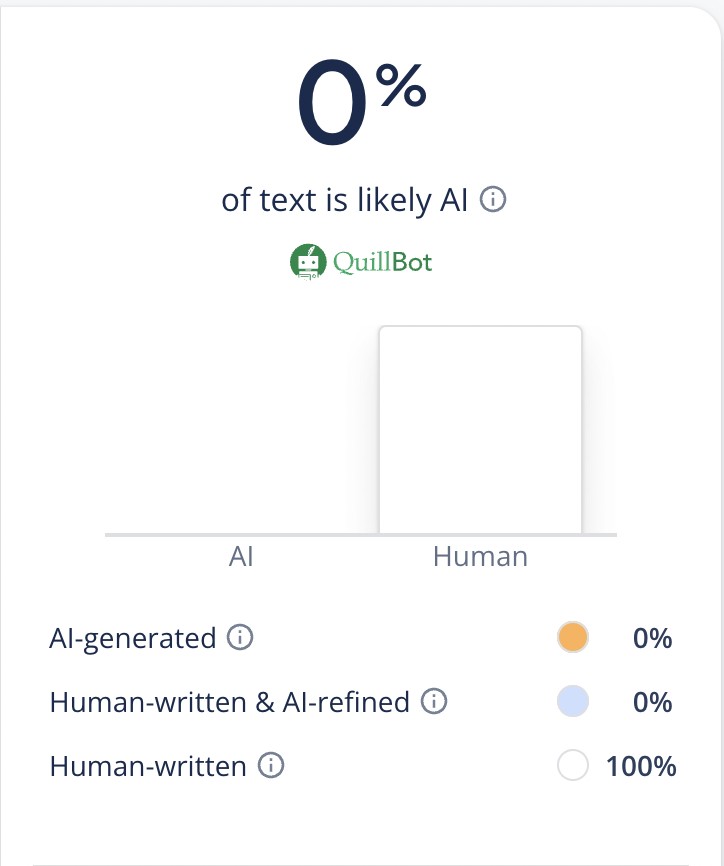Click info icon beside Human-written label
Screen dimensions: 724x866
(270, 767)
